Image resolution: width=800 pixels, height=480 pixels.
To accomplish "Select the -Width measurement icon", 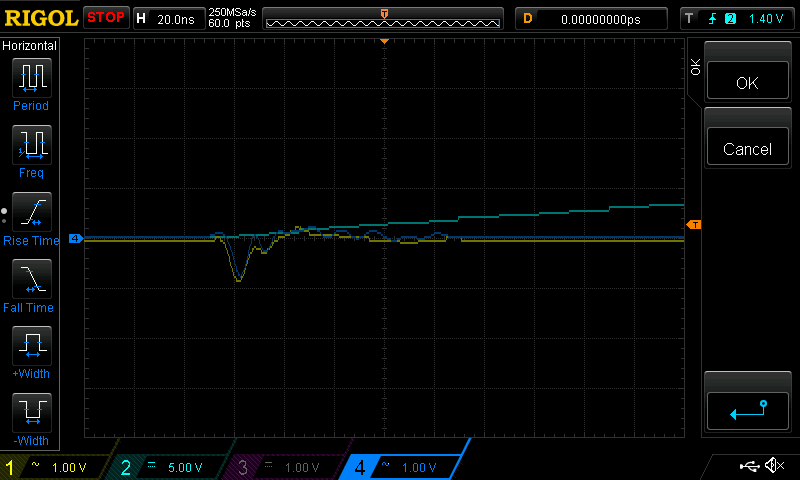I will pos(32,413).
